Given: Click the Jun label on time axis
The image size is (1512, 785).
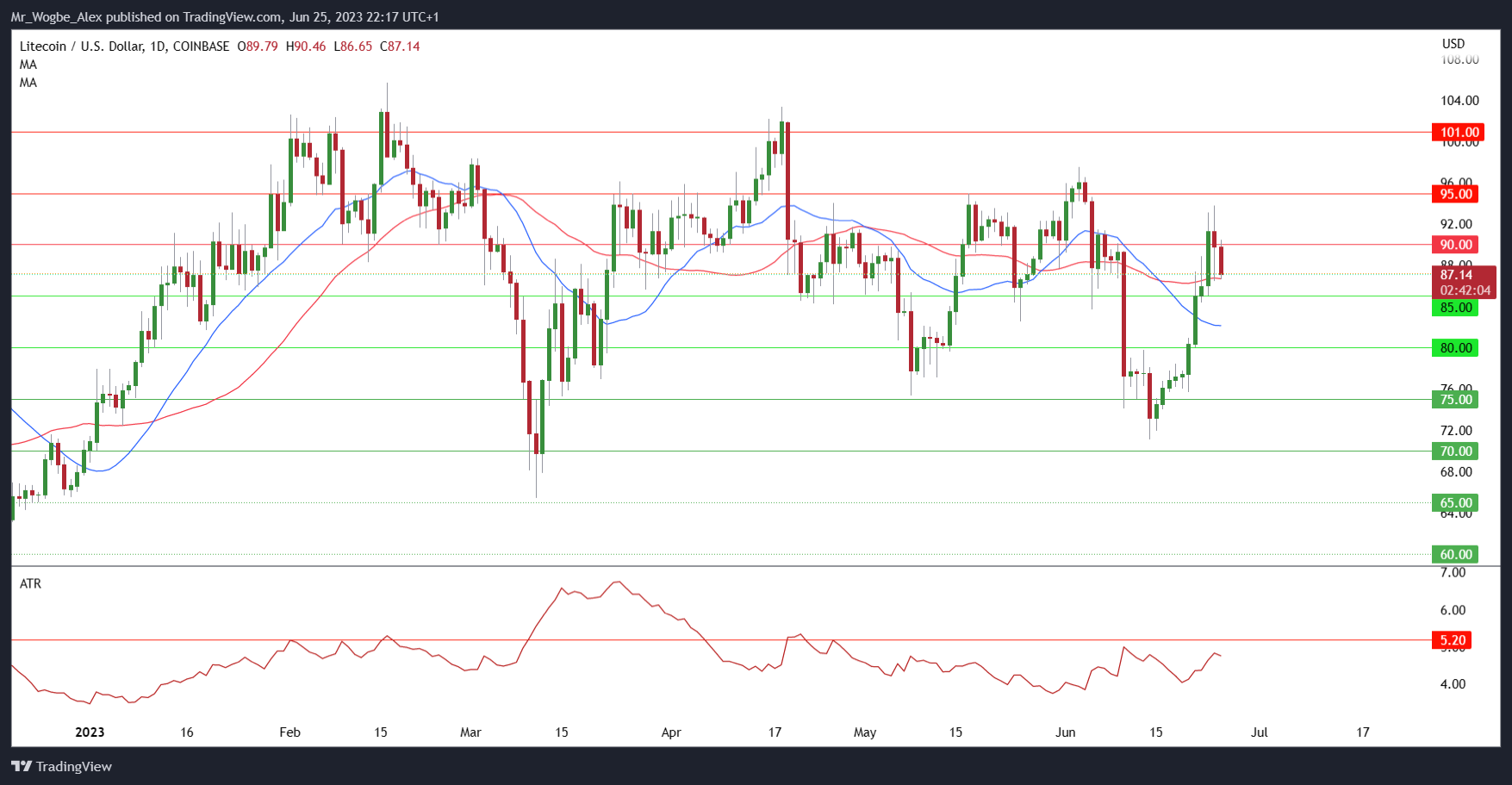Looking at the screenshot, I should coord(1066,732).
